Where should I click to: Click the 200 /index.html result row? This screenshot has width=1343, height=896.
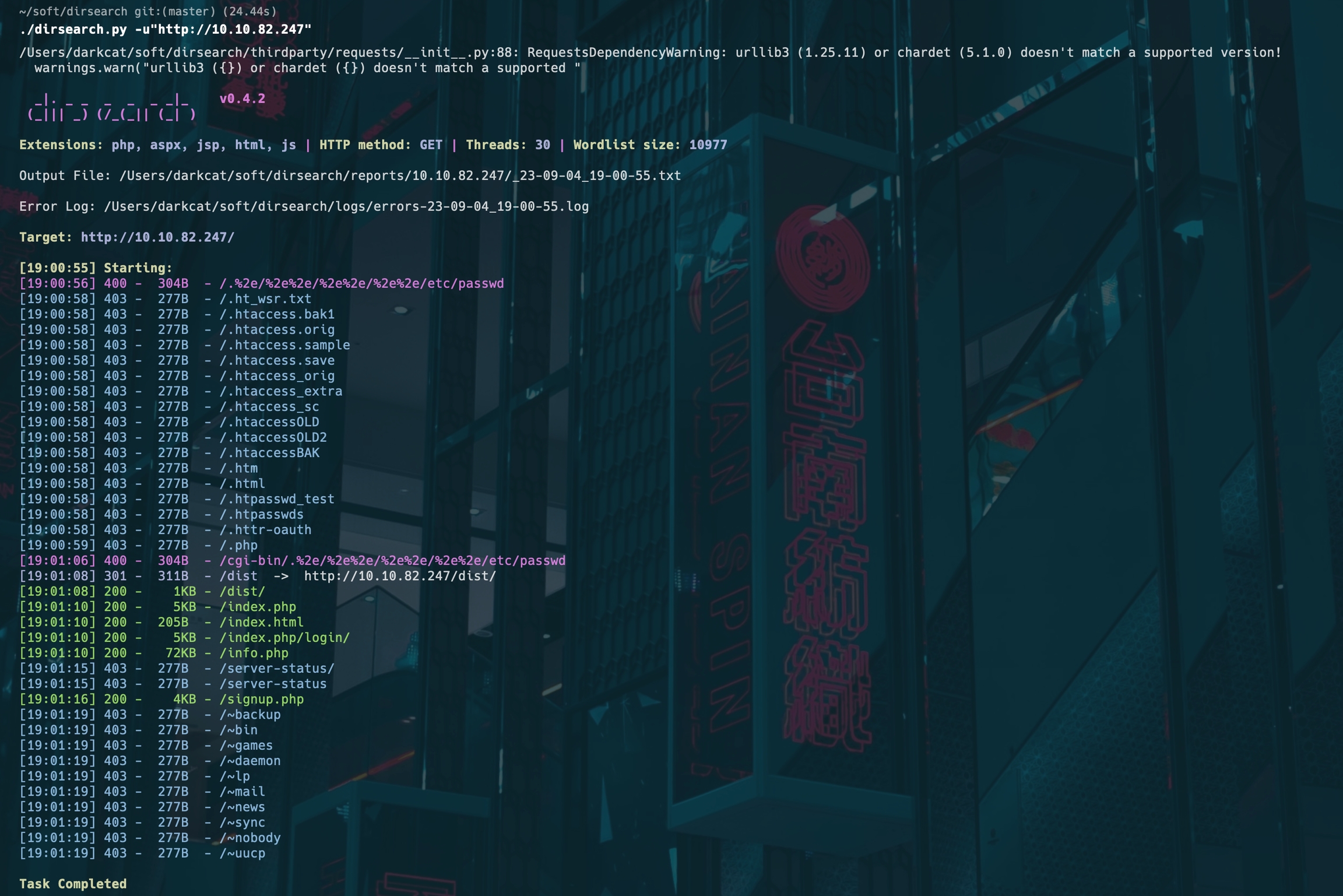pos(162,623)
